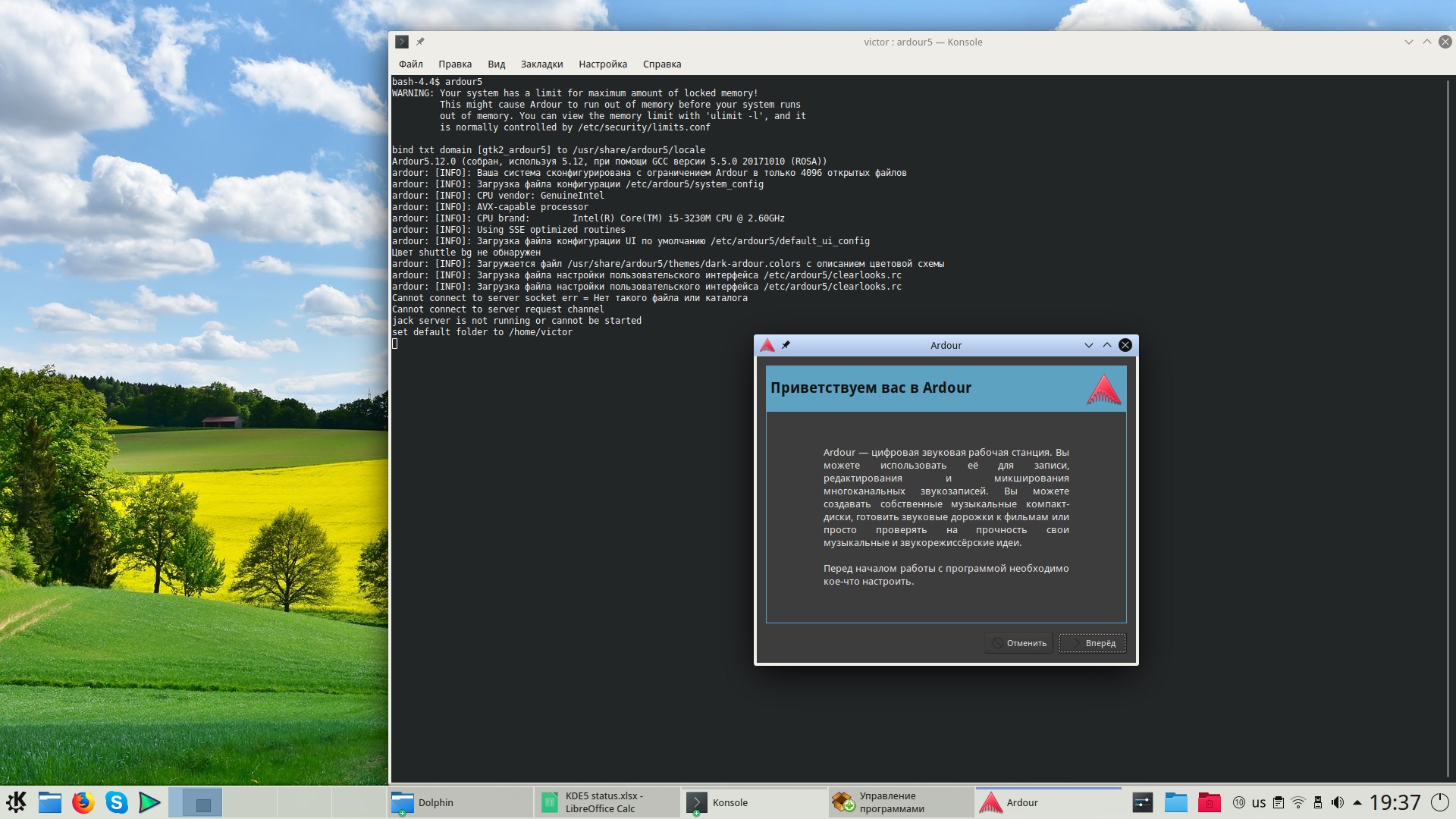
Task: Open the clipboard tray icon
Action: point(1279,802)
